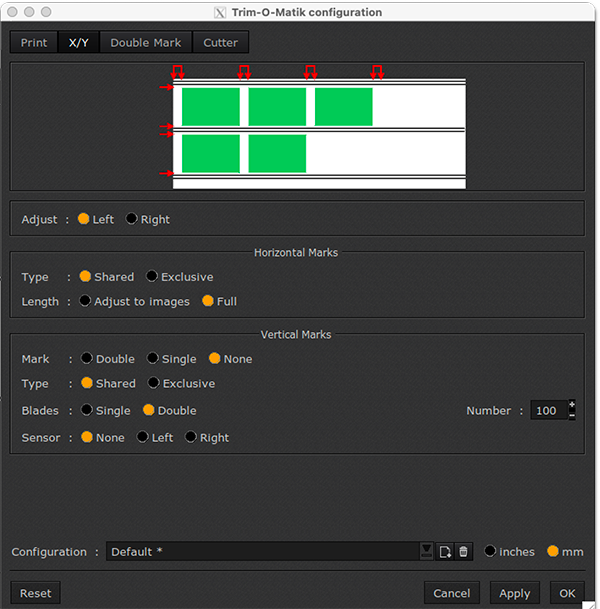Delete configuration using the trash icon
The height and width of the screenshot is (609, 600).
(x=463, y=552)
